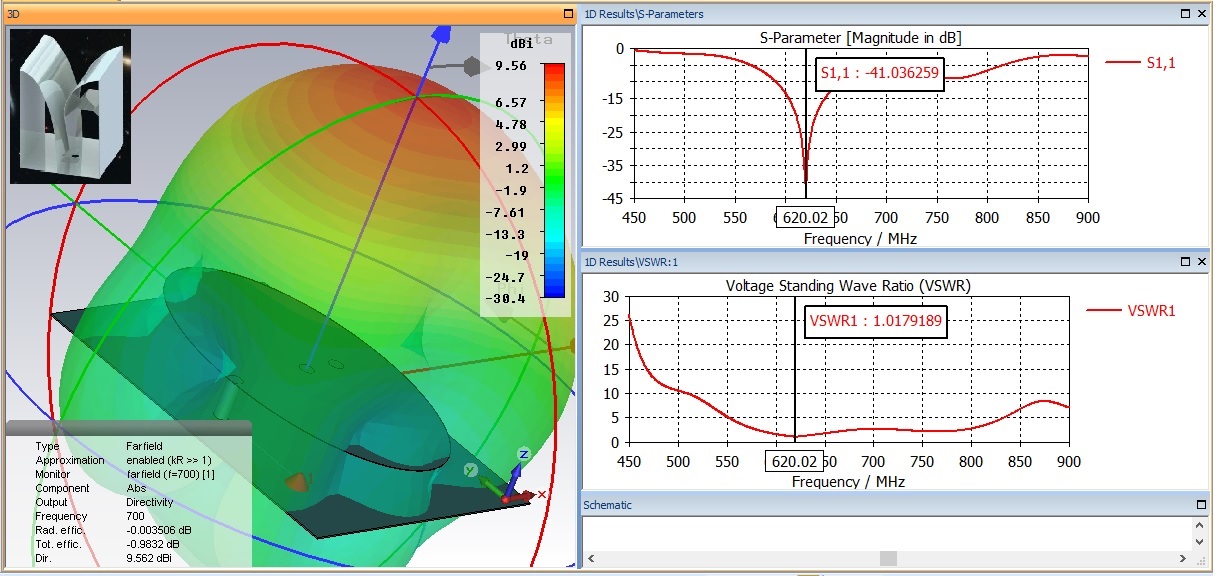Click the 450 tick on VSWR frequency axis
The width and height of the screenshot is (1215, 576).
click(x=630, y=462)
